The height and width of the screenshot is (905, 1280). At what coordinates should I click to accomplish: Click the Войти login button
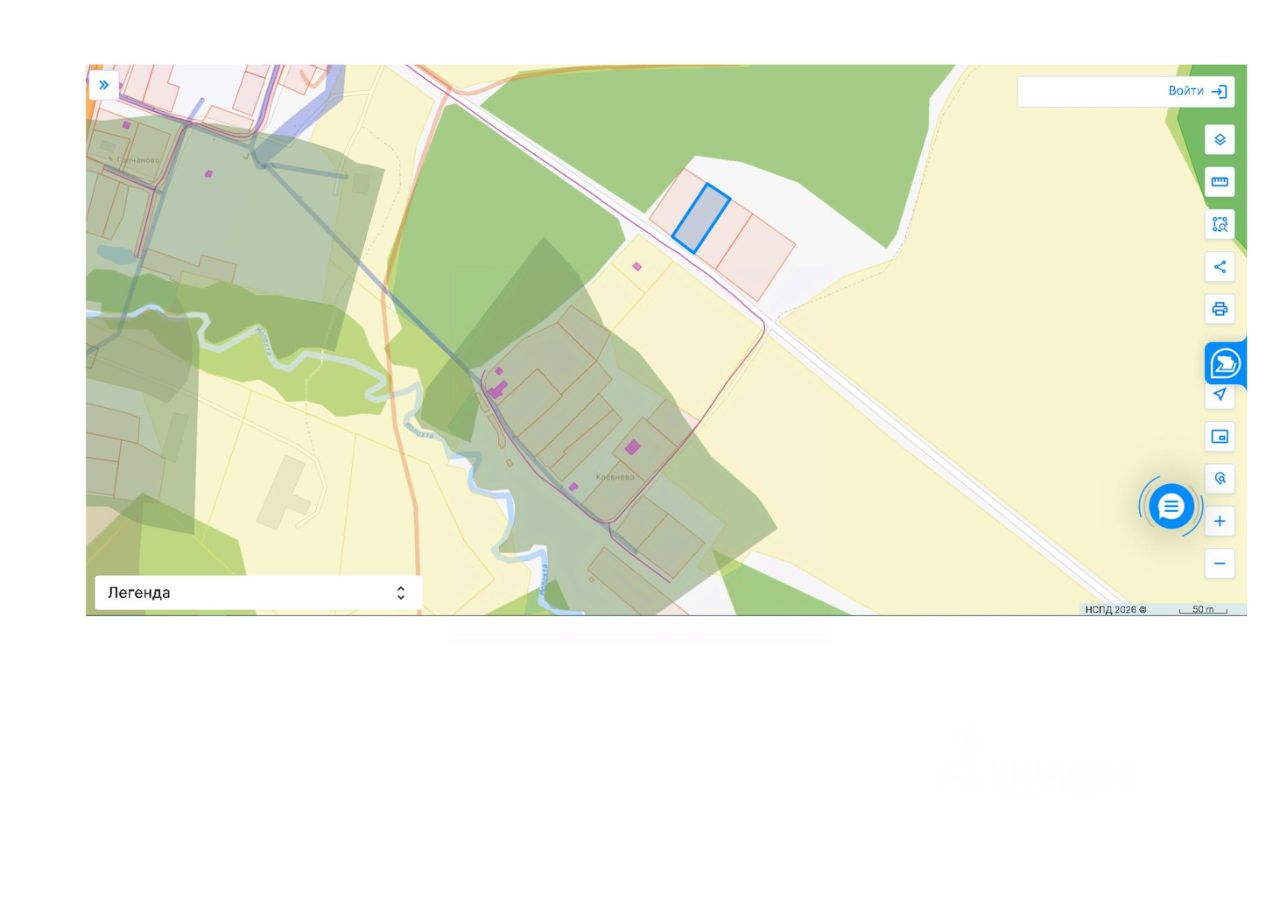point(1197,91)
